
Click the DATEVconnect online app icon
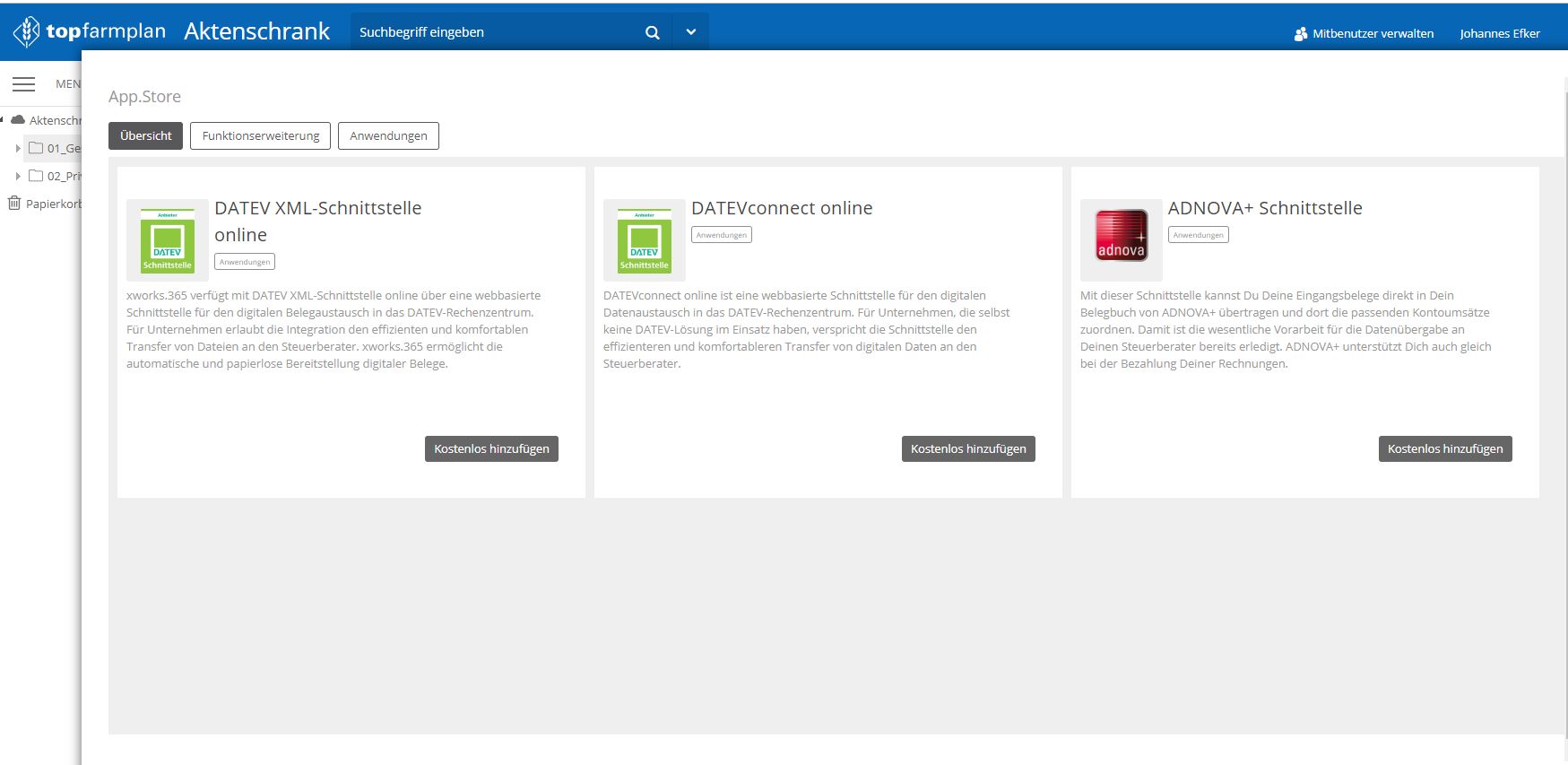point(645,240)
